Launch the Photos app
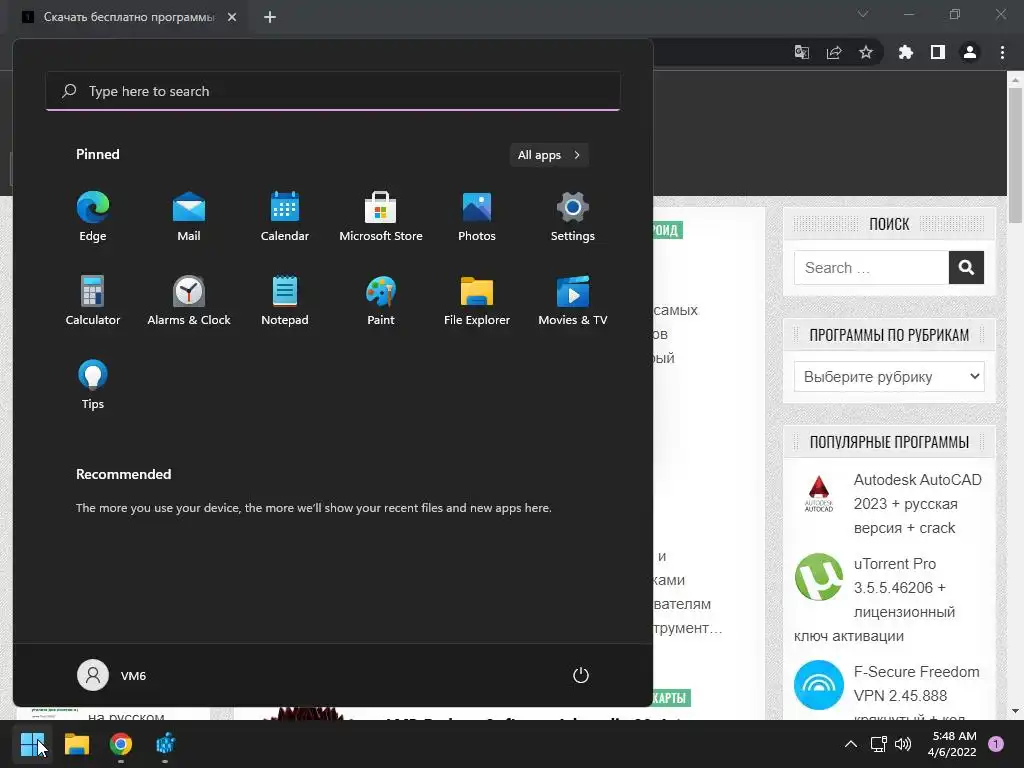The height and width of the screenshot is (768, 1024). point(477,217)
